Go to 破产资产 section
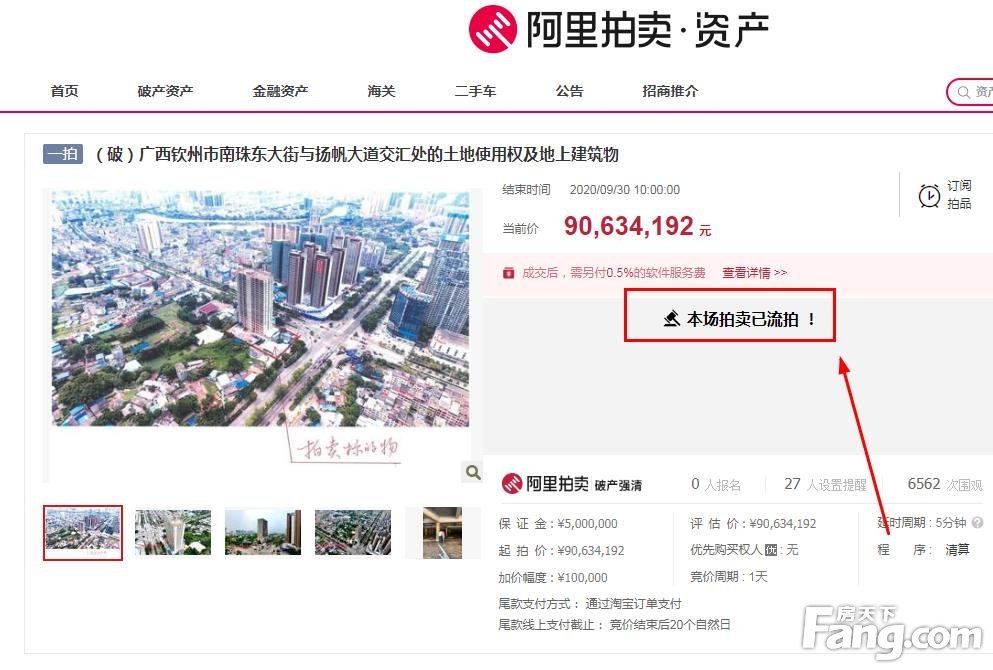The height and width of the screenshot is (670, 993). pyautogui.click(x=165, y=91)
